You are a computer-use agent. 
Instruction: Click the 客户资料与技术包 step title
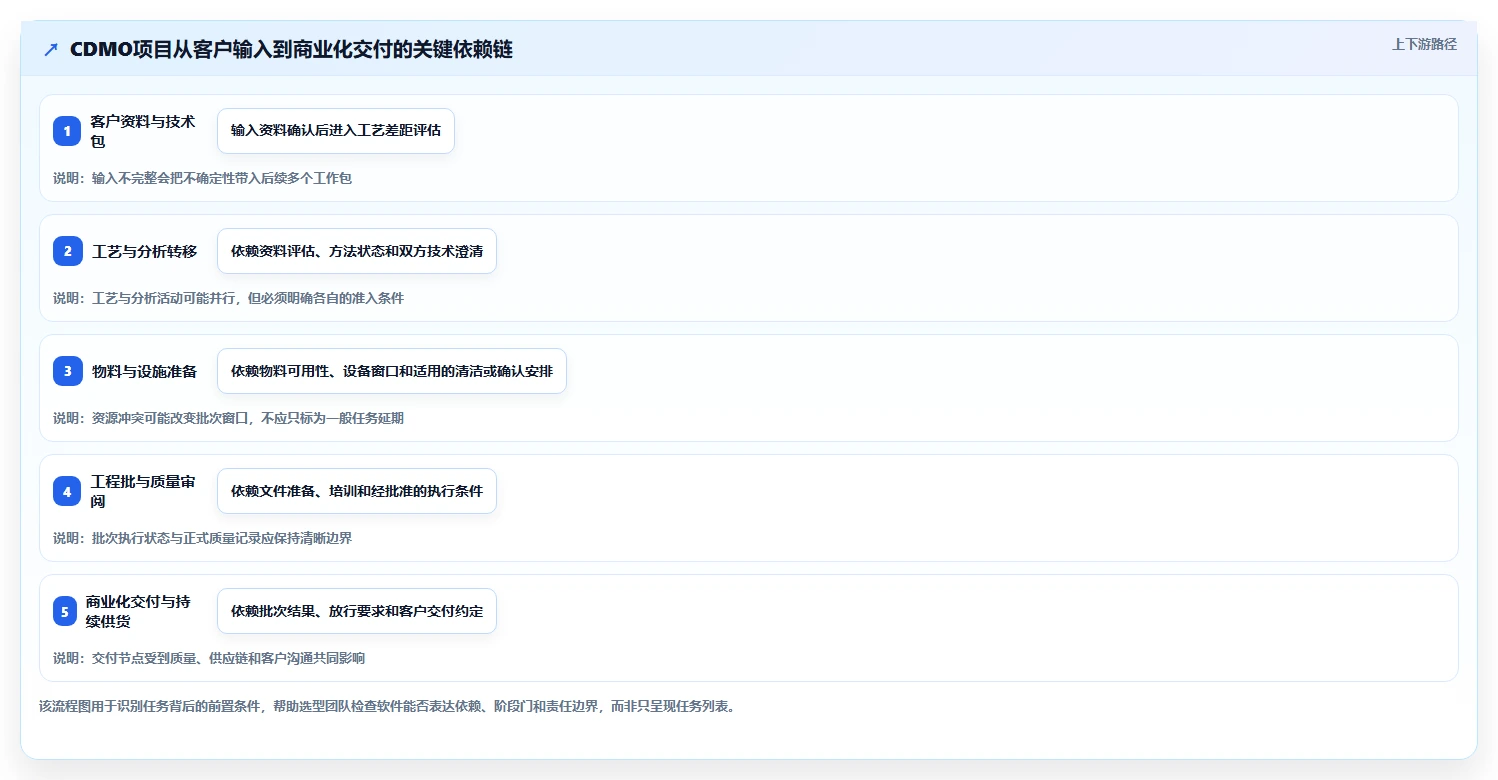(143, 131)
